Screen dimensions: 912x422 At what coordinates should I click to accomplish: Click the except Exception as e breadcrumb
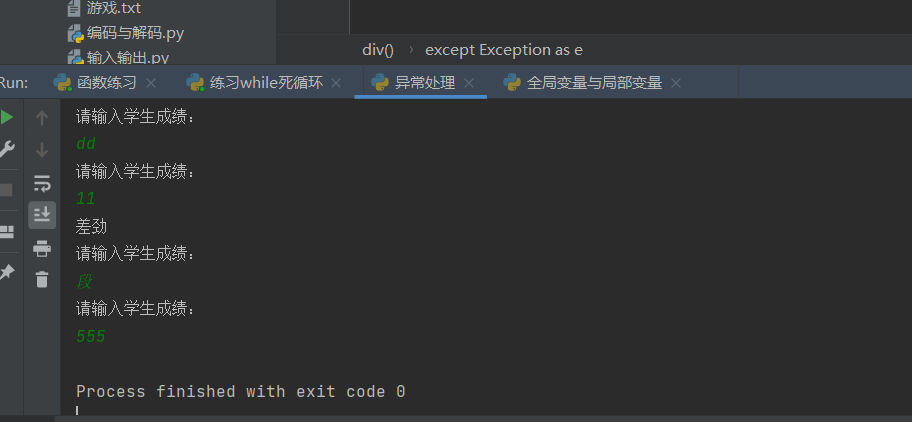[504, 49]
